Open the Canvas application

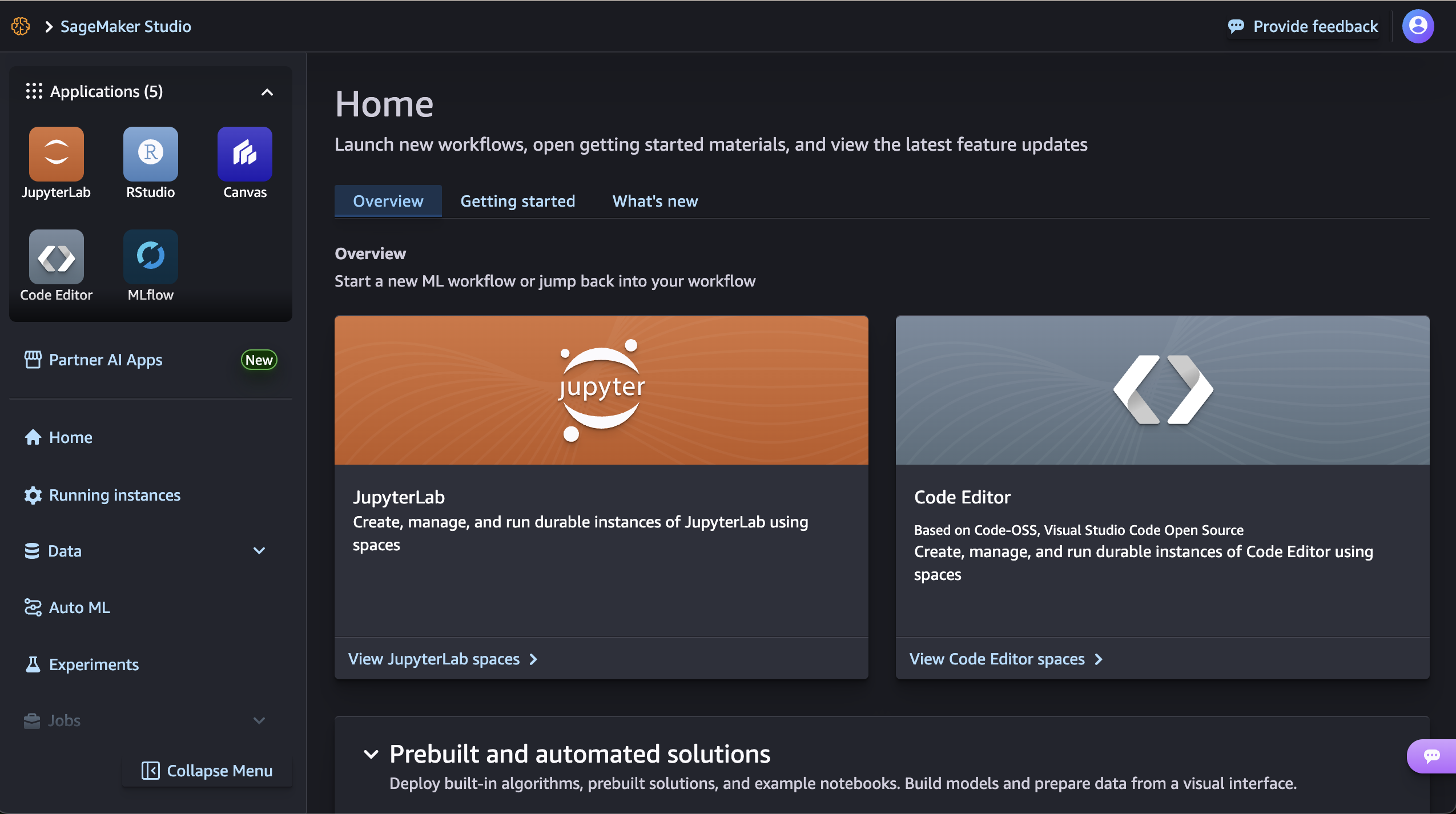(244, 154)
